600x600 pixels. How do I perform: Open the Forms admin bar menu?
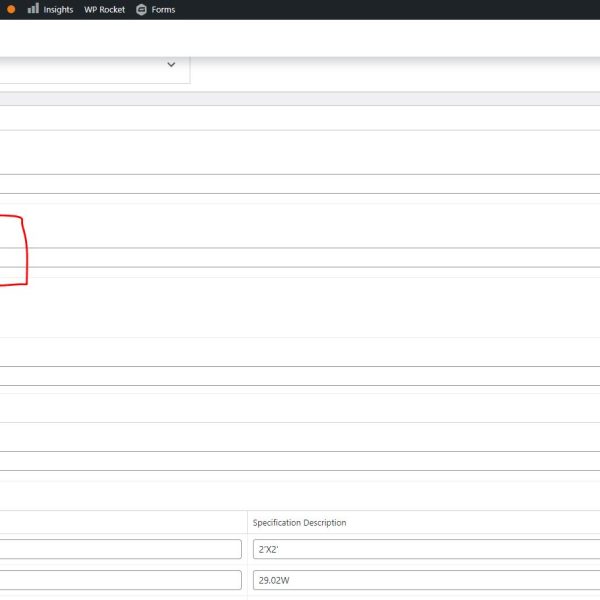coord(162,10)
